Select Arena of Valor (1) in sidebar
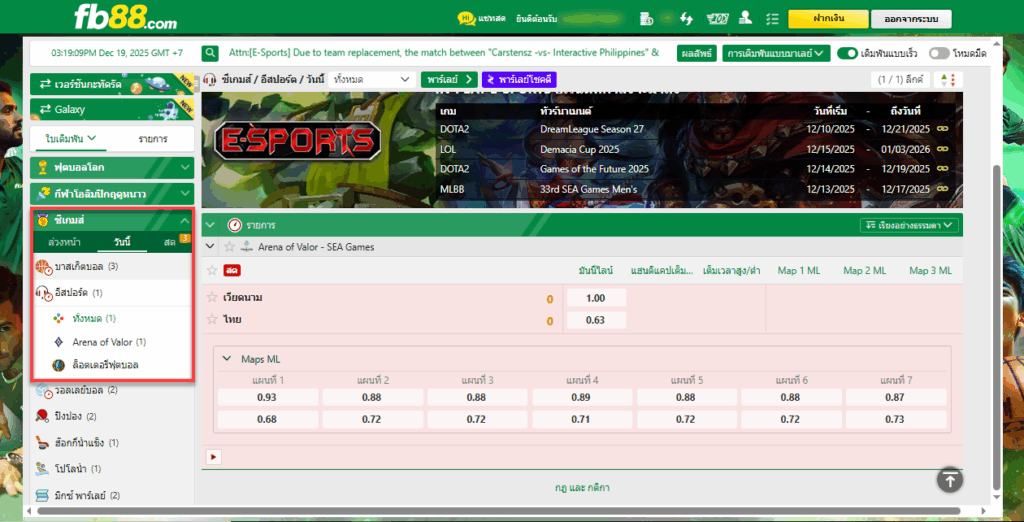1024x522 pixels. 111,342
